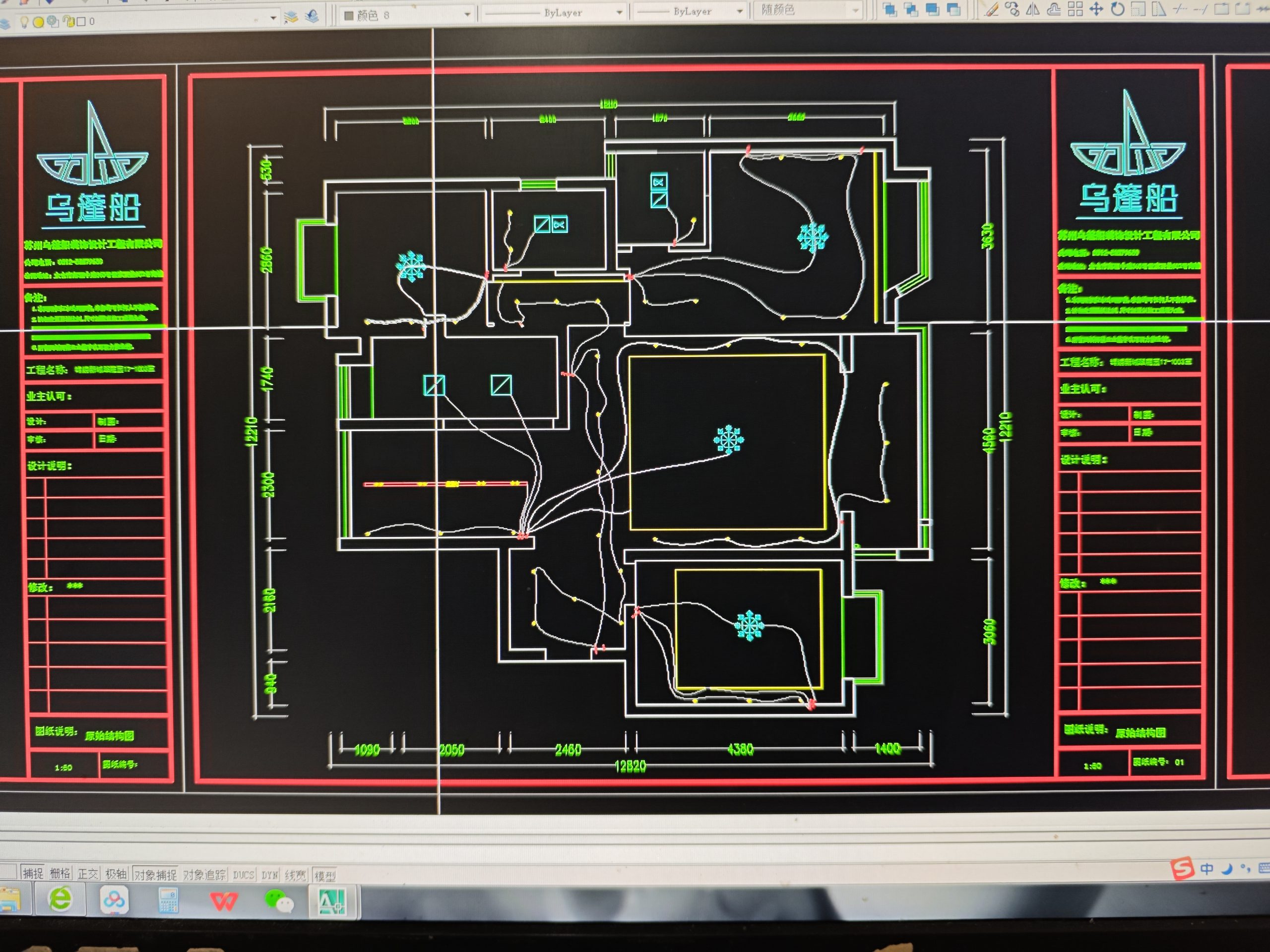Click the Copy objects tool icon
Viewport: 1270px width, 952px height.
(x=1012, y=9)
